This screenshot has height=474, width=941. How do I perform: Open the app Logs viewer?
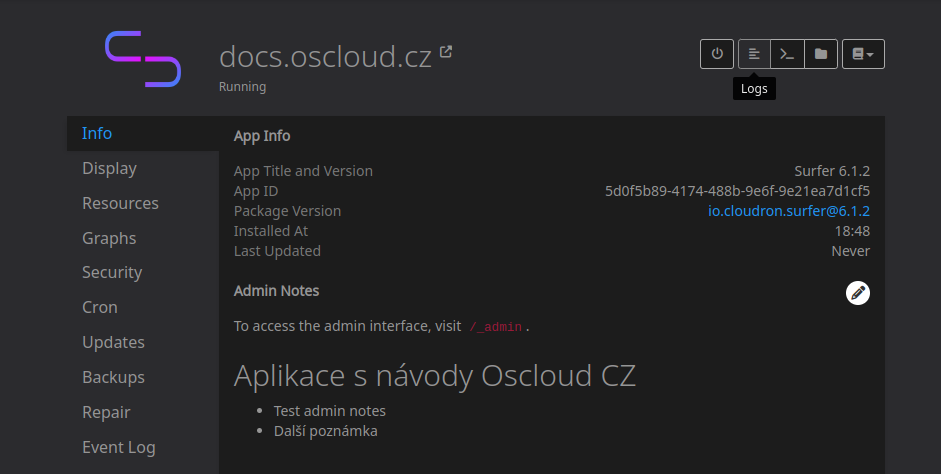point(754,54)
